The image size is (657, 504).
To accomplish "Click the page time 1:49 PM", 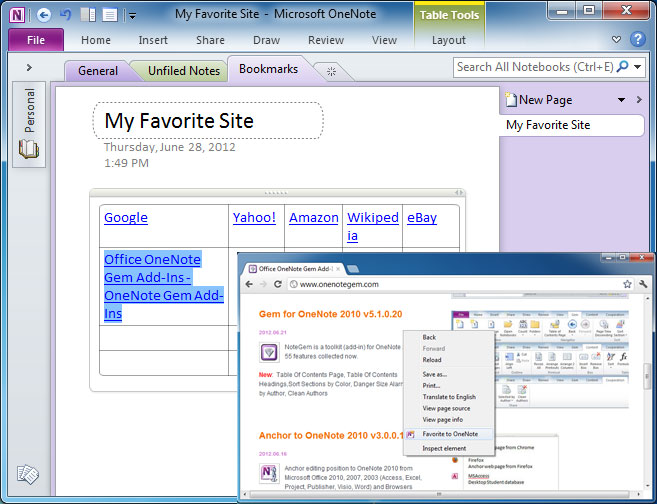I will [x=126, y=163].
